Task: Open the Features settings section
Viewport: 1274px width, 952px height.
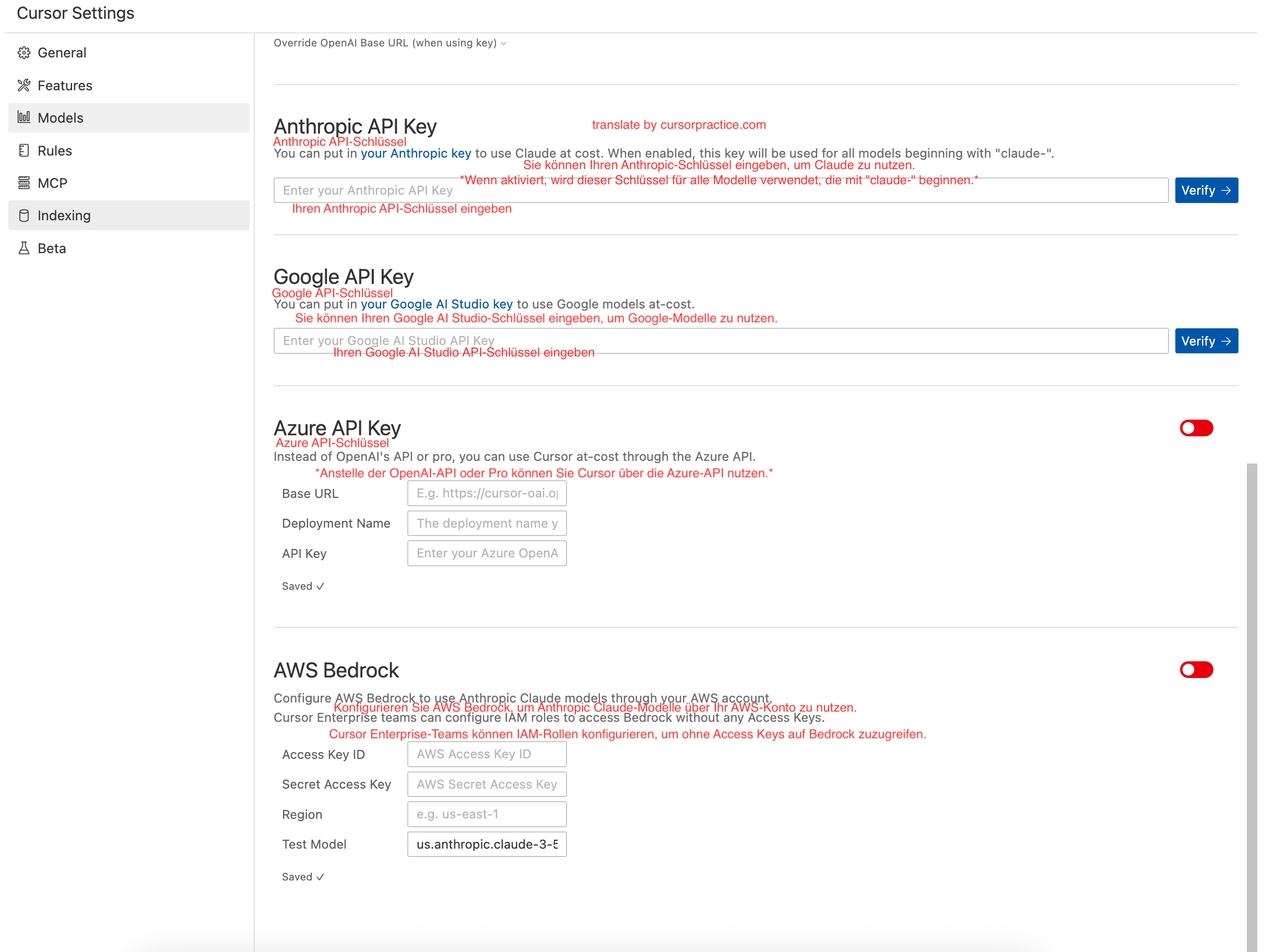Action: tap(129, 85)
